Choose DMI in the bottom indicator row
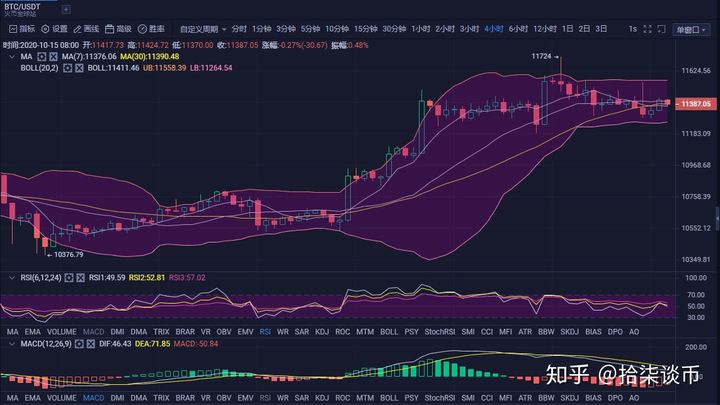Screen dimensions: 720x405 [117, 398]
